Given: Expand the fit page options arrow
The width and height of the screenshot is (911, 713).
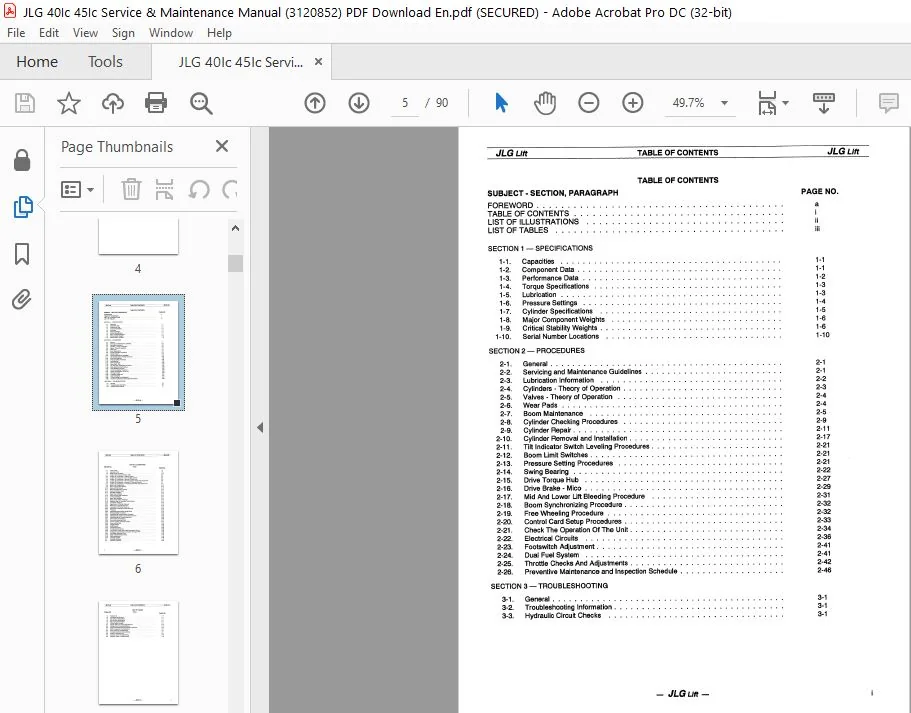Looking at the screenshot, I should pyautogui.click(x=786, y=103).
